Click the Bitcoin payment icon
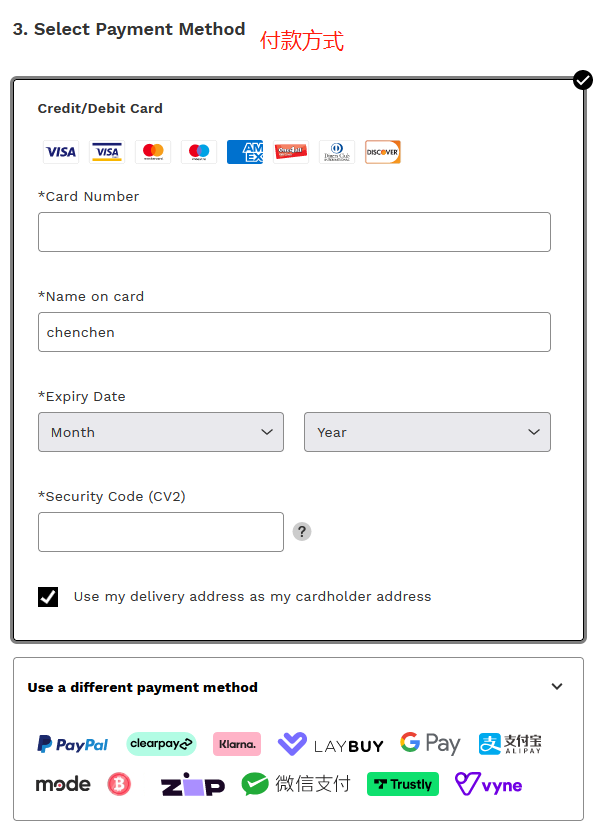 coord(119,784)
